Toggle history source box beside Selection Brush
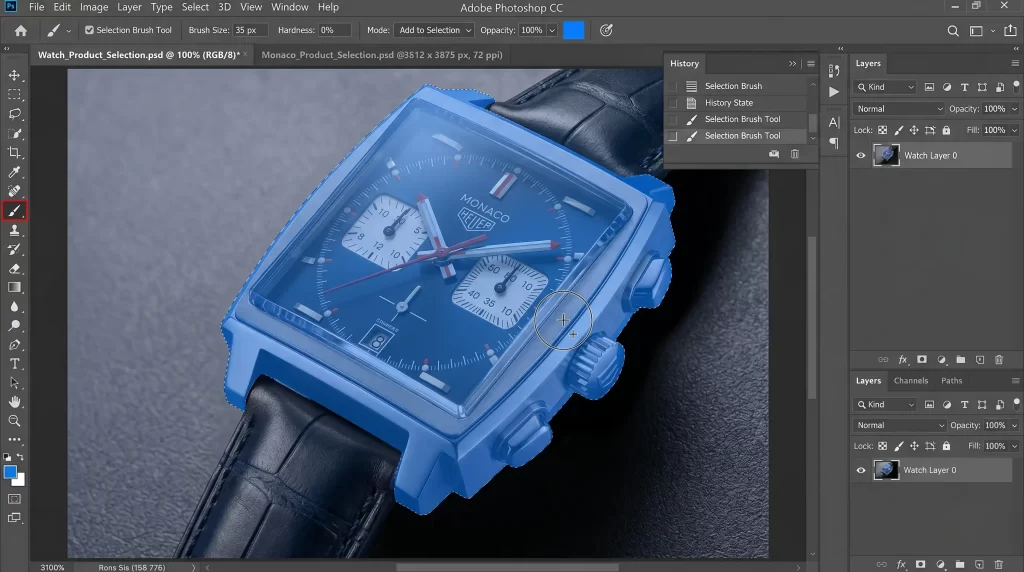The height and width of the screenshot is (572, 1024). click(x=673, y=86)
